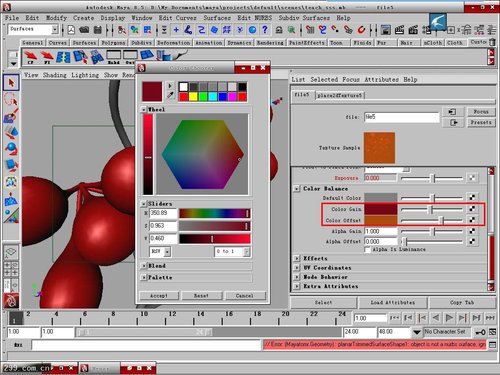Switch to the place2dTexture5 tab
500x375 pixels.
pos(339,96)
